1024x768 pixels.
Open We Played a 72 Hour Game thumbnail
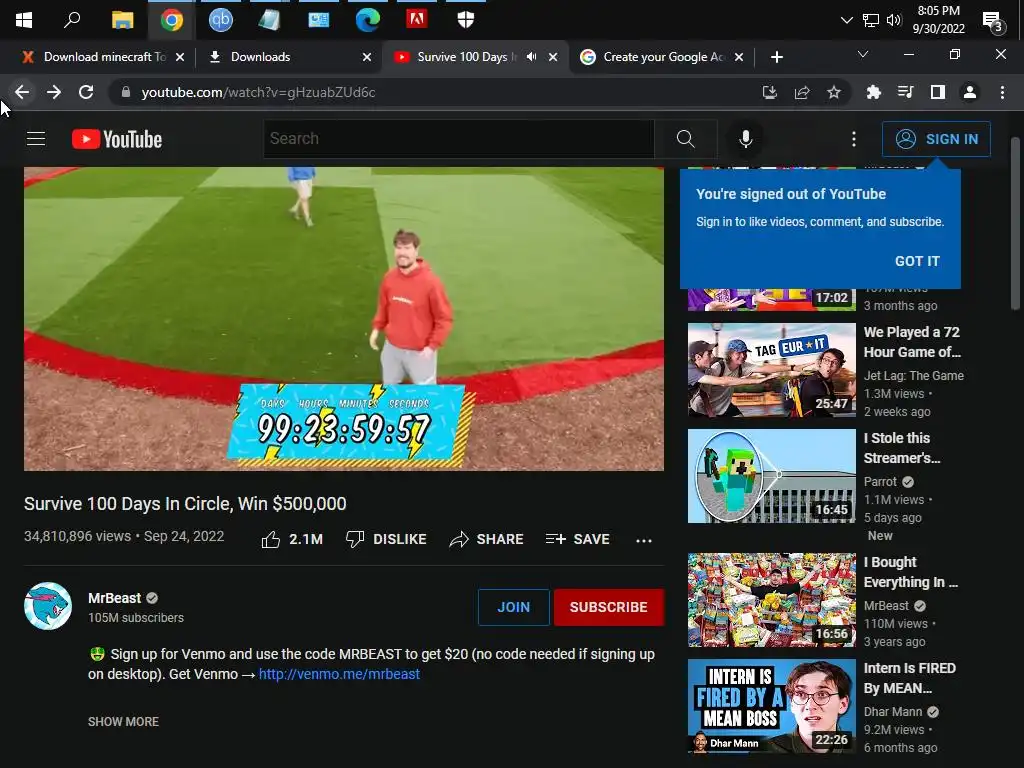771,370
